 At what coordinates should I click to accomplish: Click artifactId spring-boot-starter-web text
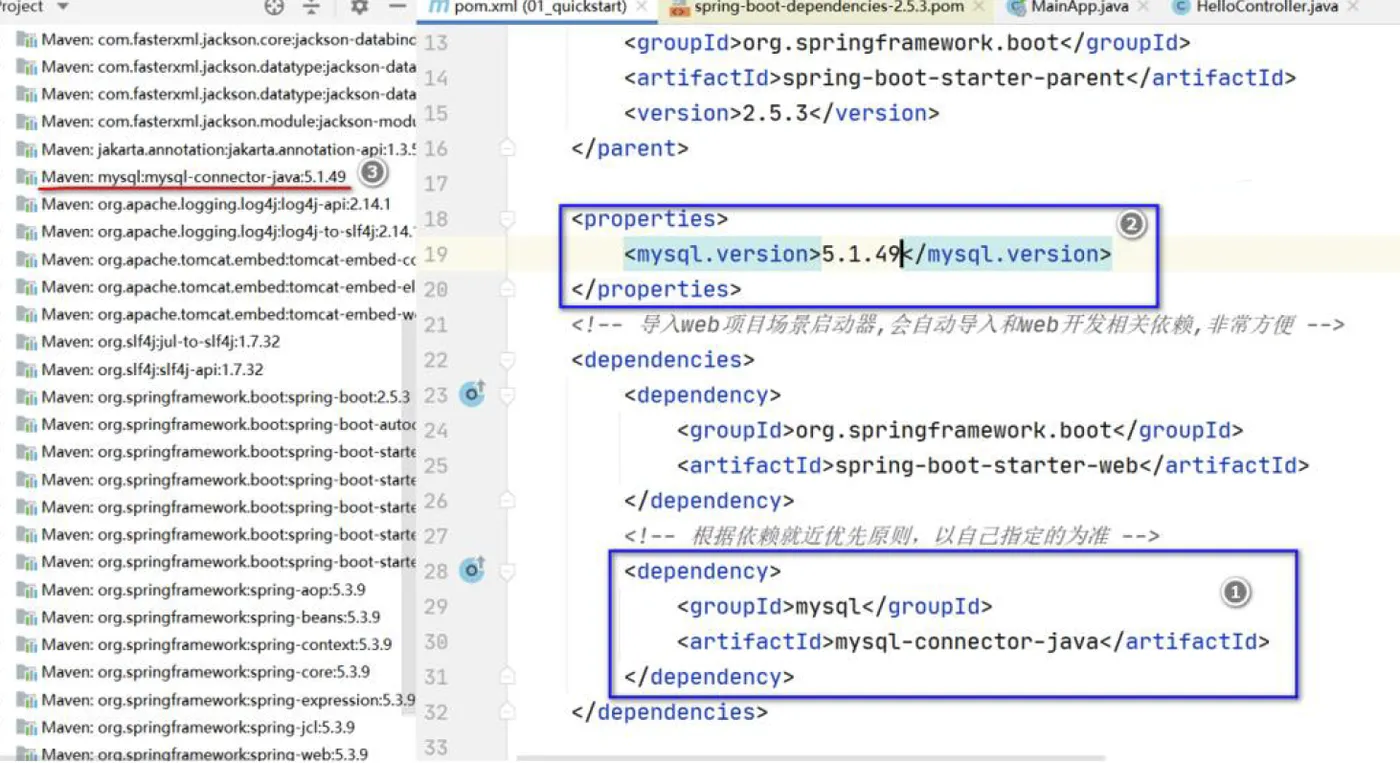(x=986, y=465)
